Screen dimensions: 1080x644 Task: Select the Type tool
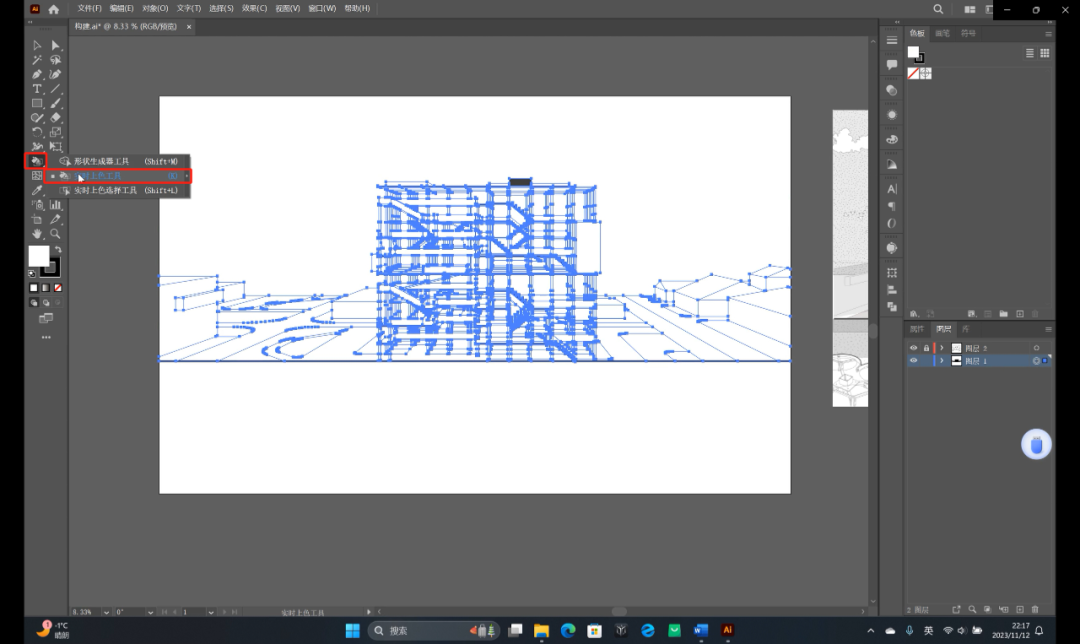coord(37,89)
